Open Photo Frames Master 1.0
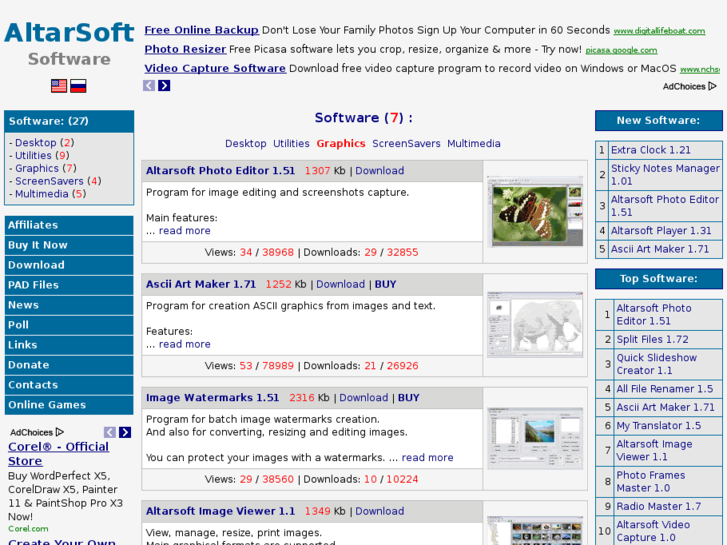The width and height of the screenshot is (727, 545). pyautogui.click(x=650, y=481)
